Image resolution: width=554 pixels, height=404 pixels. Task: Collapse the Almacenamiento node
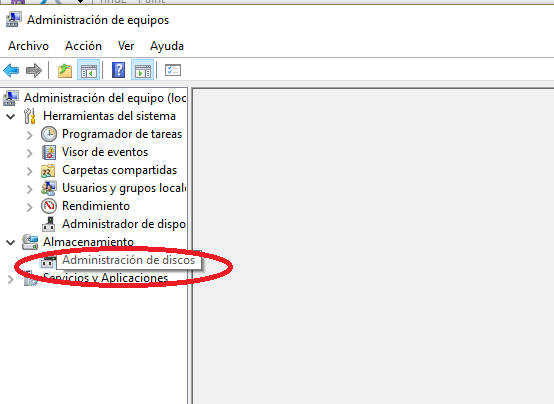pyautogui.click(x=11, y=242)
